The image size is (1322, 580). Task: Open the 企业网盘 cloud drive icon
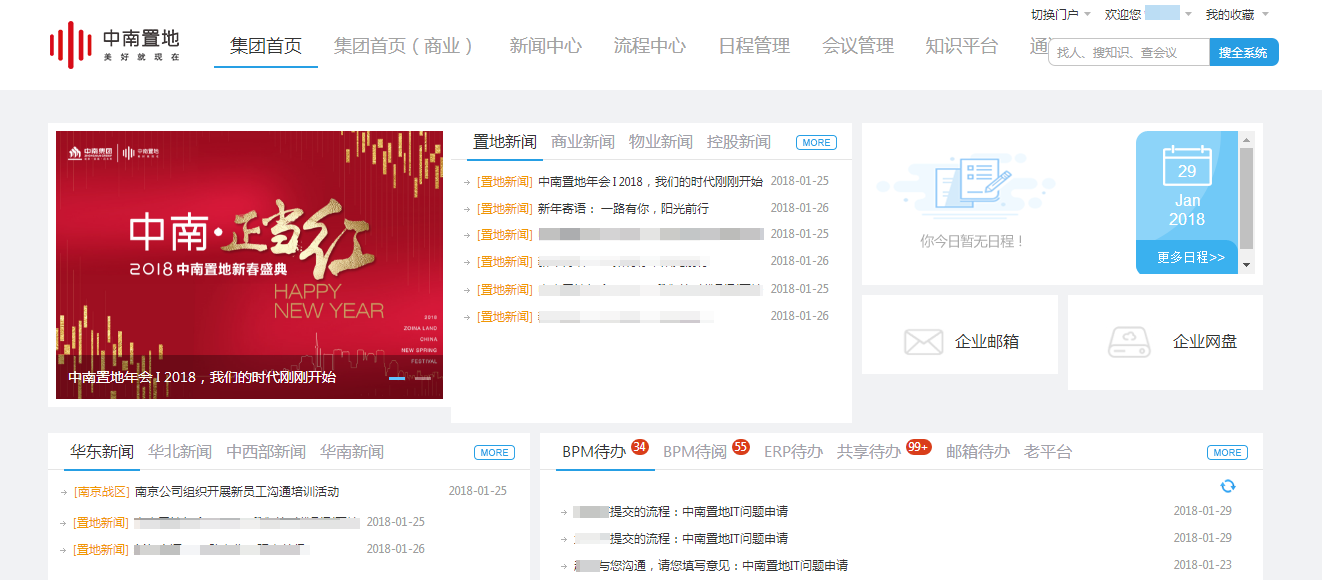click(1129, 342)
